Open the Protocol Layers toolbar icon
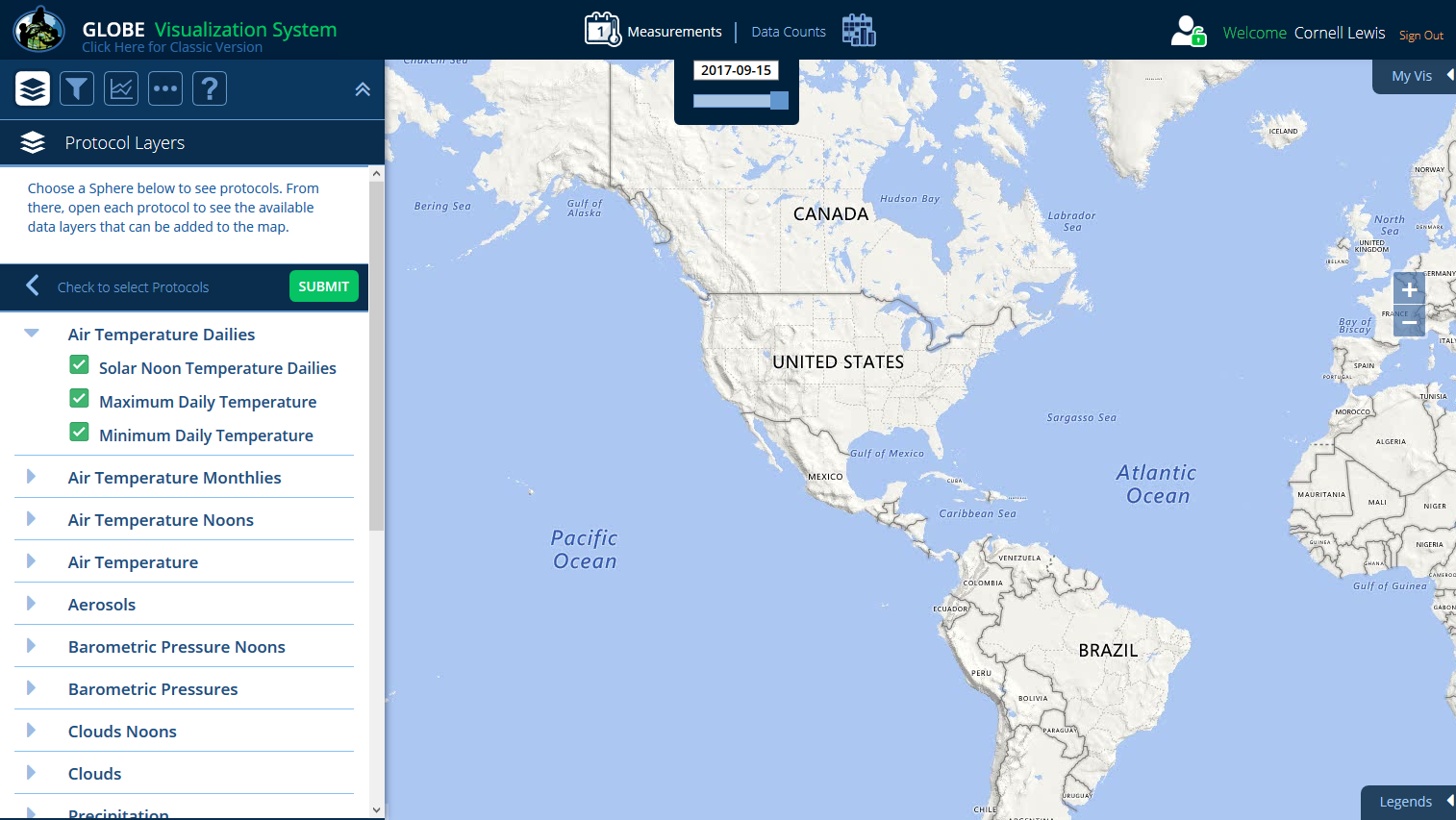The width and height of the screenshot is (1456, 820). (x=33, y=88)
